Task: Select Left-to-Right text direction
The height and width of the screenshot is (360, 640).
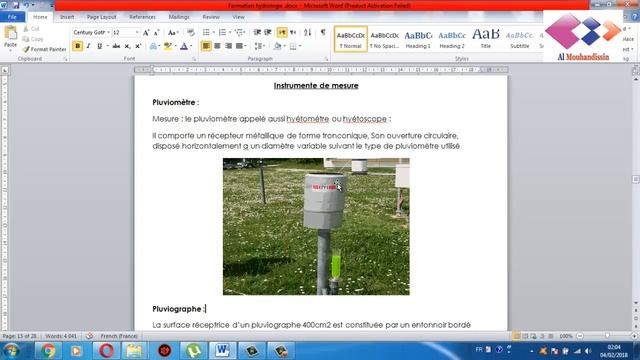Action: click(x=282, y=32)
